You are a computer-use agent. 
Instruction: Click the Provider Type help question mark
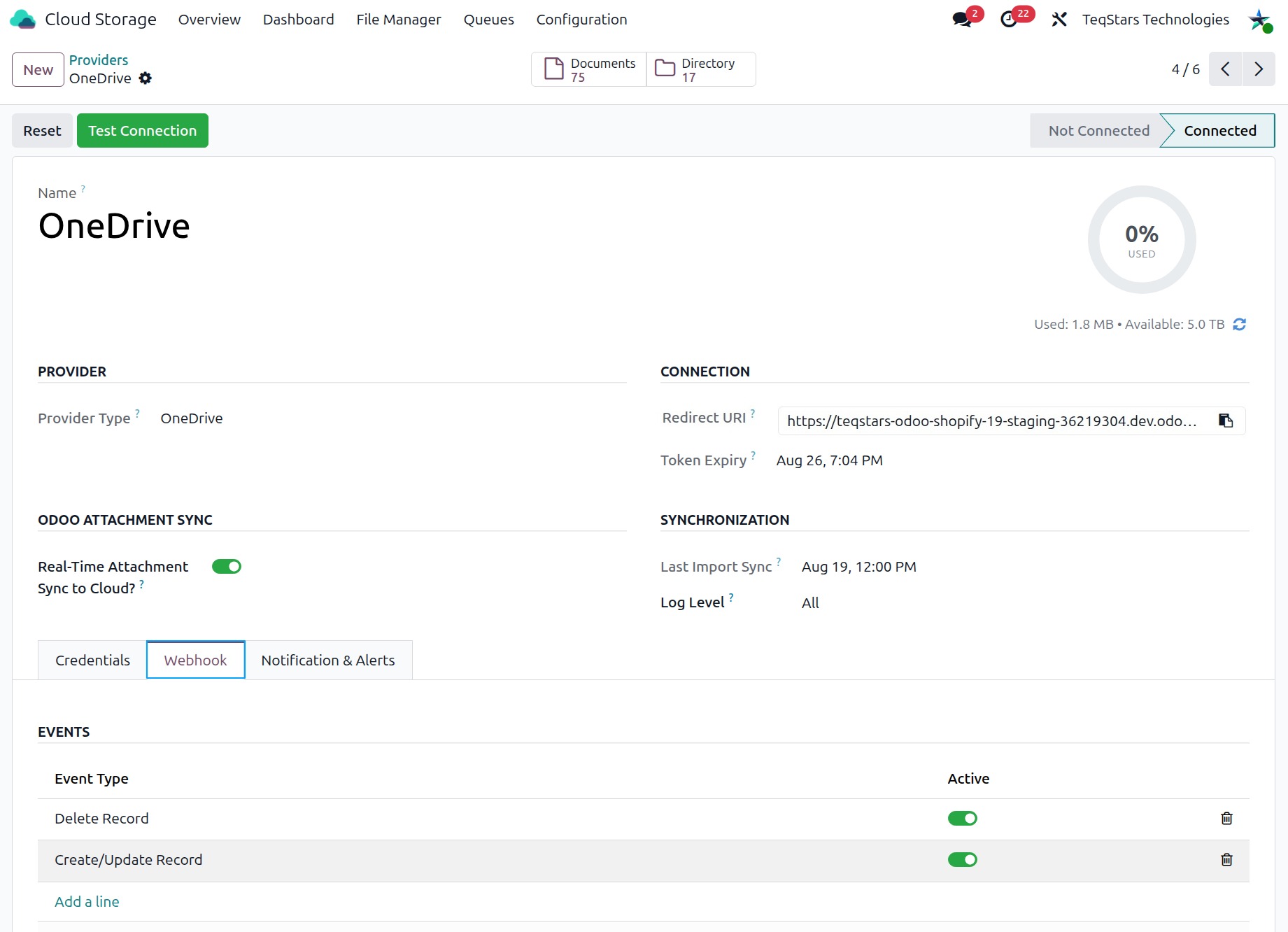(x=138, y=413)
